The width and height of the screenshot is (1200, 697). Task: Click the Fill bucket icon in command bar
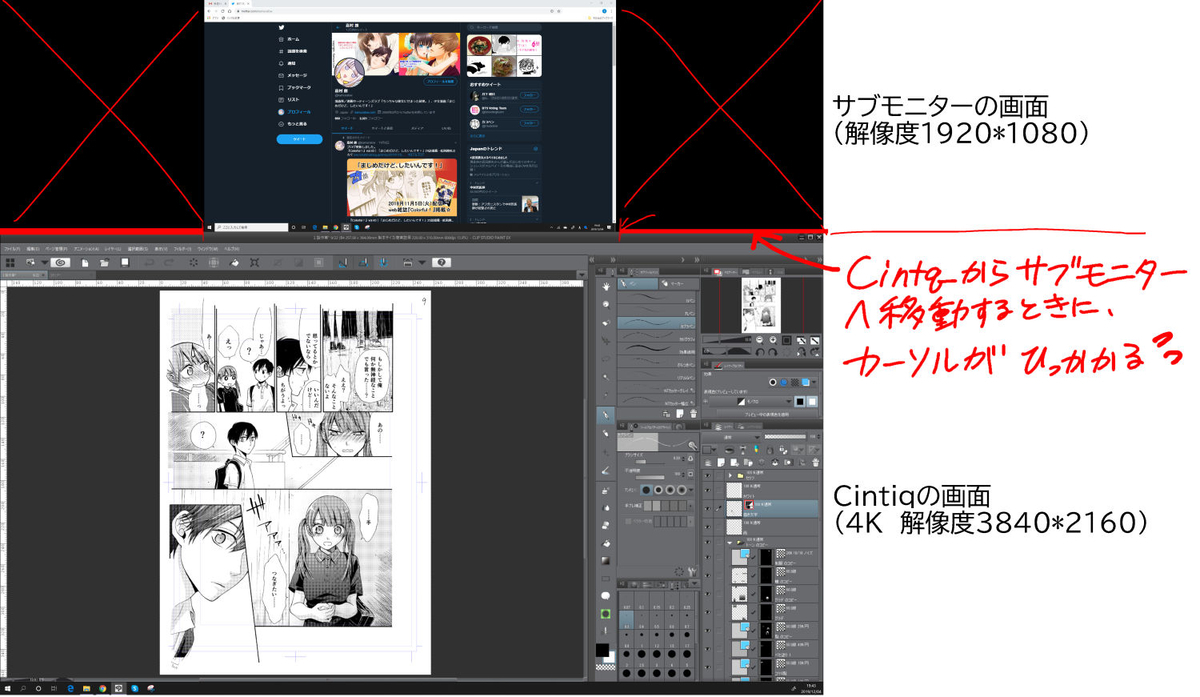(x=233, y=262)
